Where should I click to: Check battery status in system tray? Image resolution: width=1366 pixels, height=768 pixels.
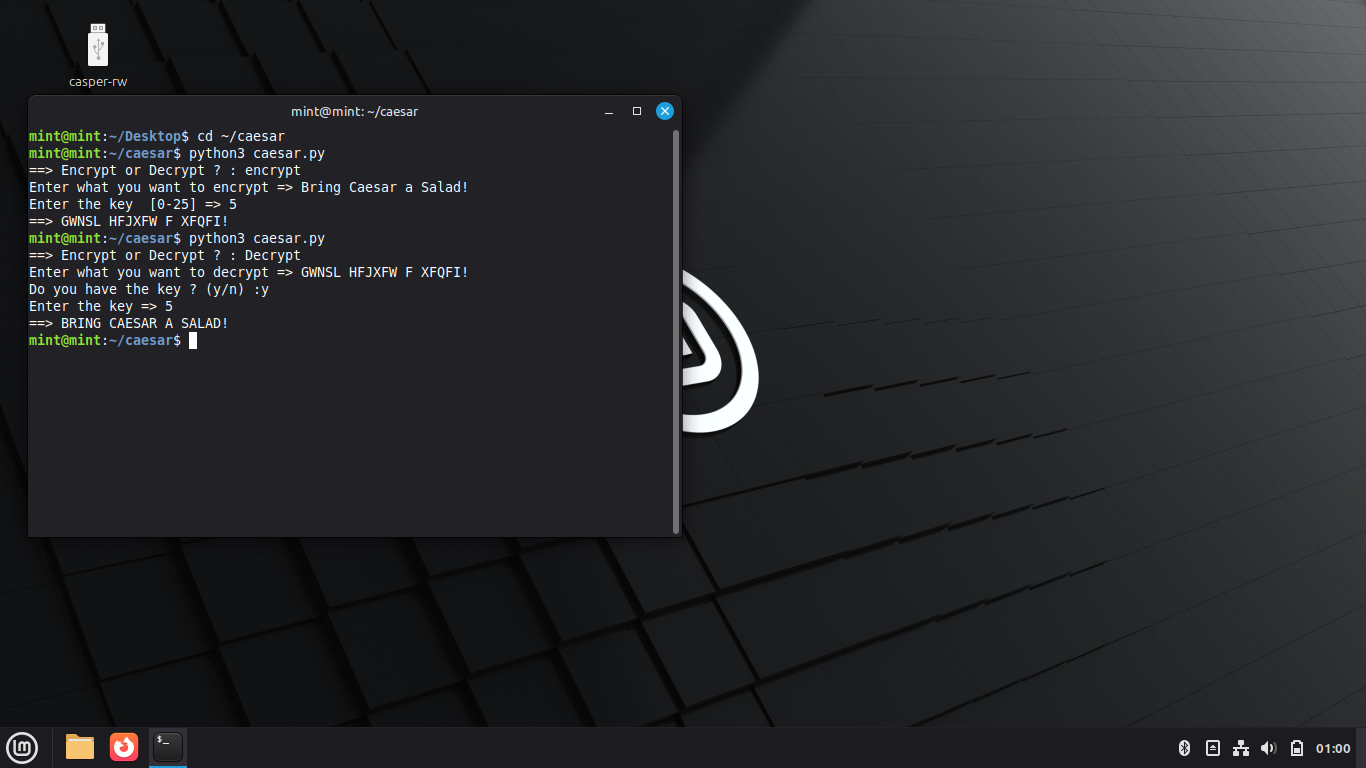point(1297,748)
